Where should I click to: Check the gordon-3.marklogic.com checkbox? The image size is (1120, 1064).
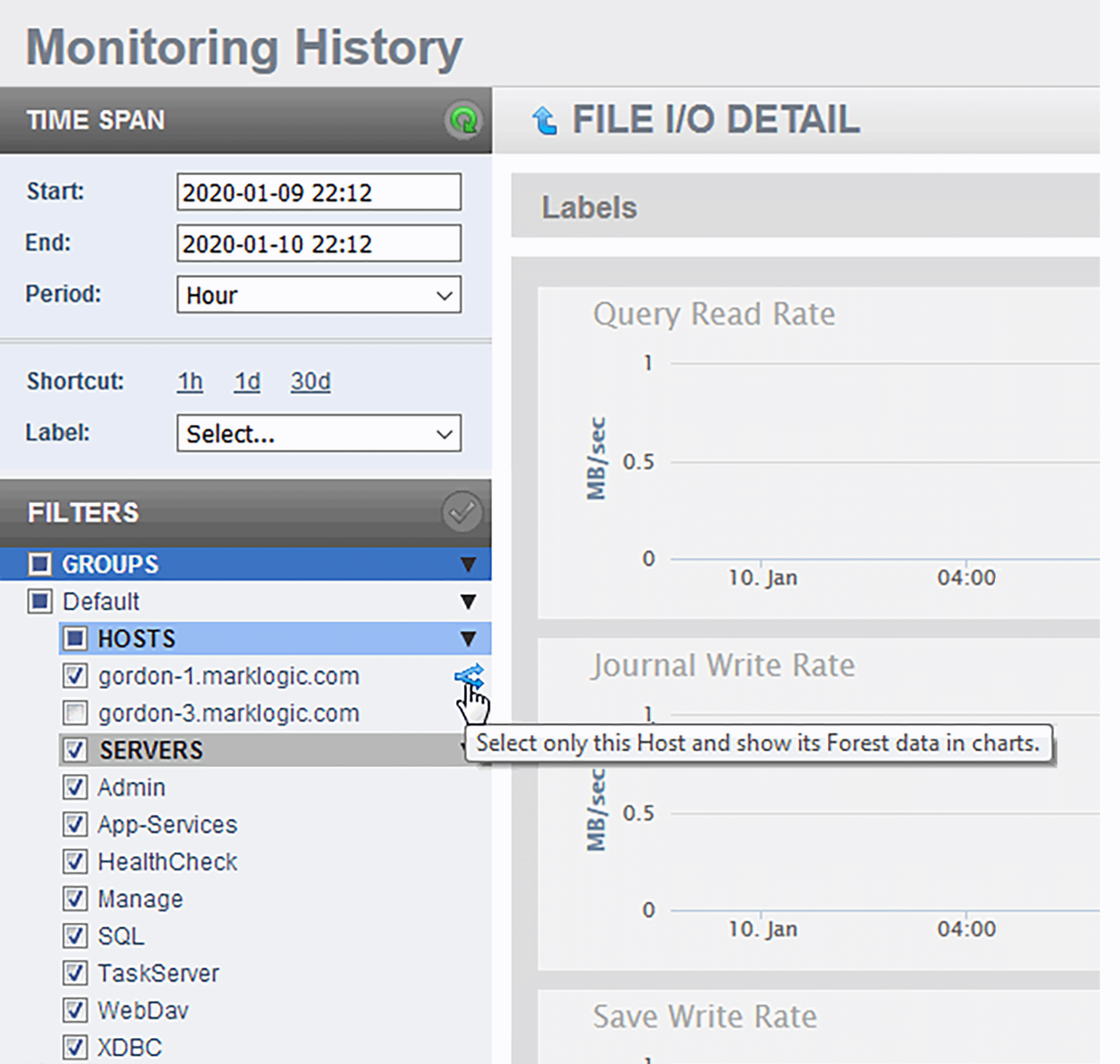(75, 713)
